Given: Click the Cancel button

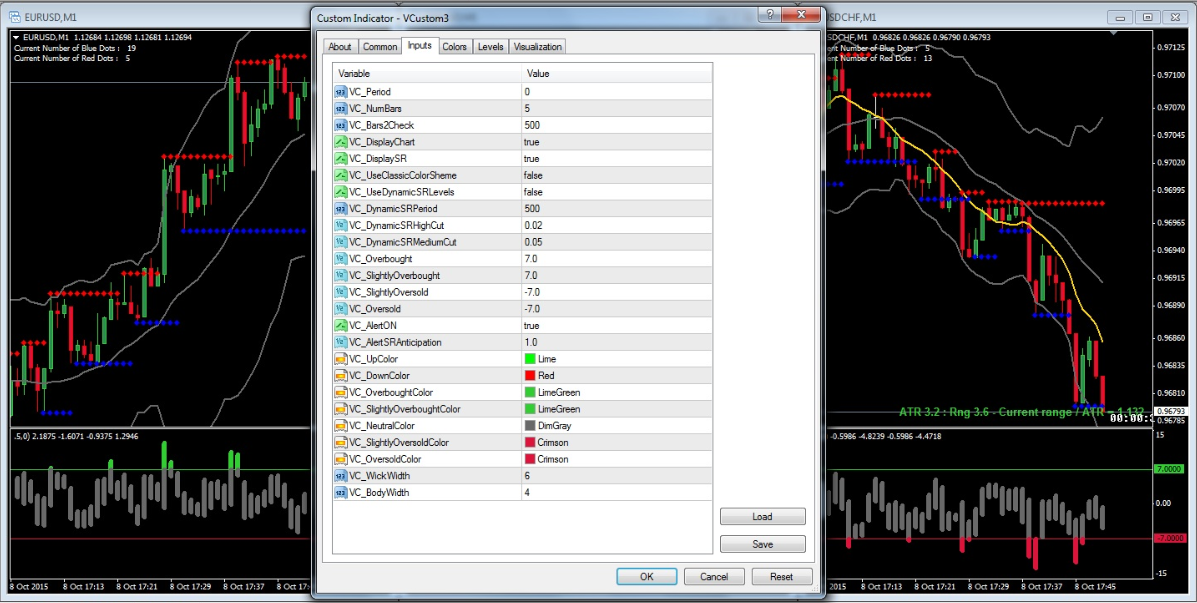Looking at the screenshot, I should 715,577.
